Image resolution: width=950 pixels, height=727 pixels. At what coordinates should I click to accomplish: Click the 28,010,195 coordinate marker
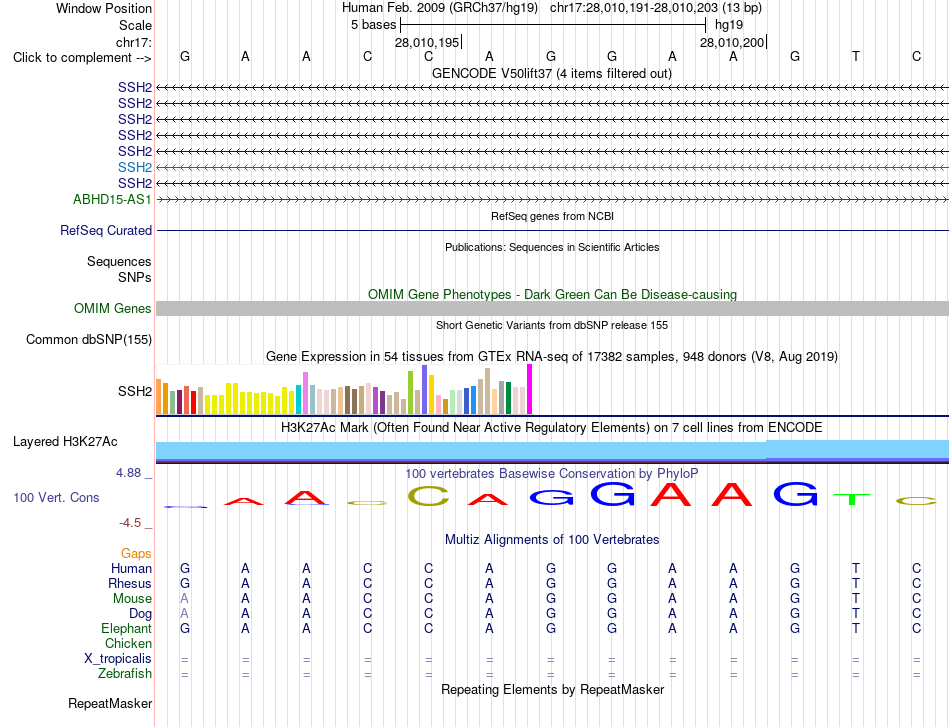[427, 42]
